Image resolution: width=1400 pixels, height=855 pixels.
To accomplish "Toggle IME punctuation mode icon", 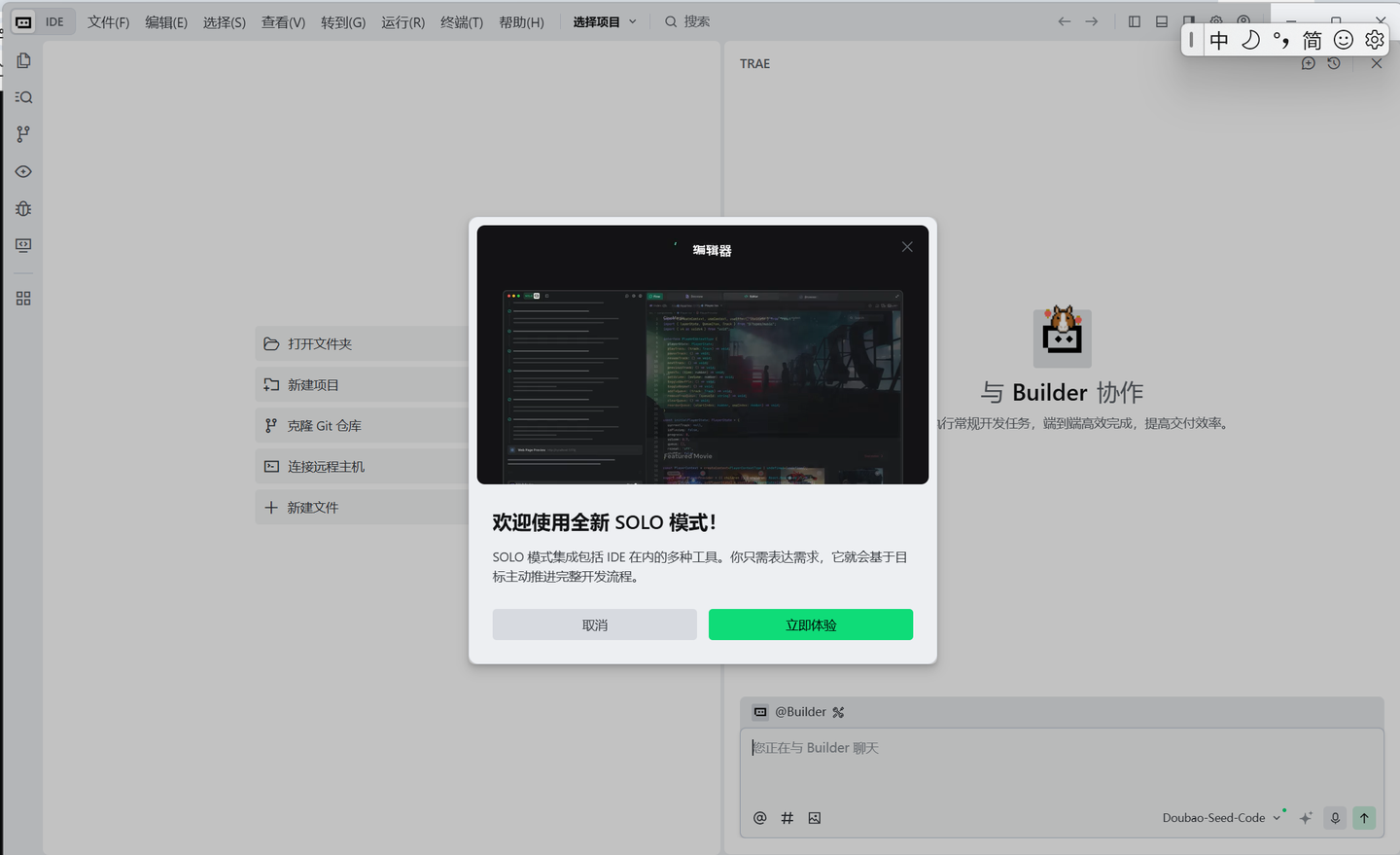I will tap(1281, 40).
